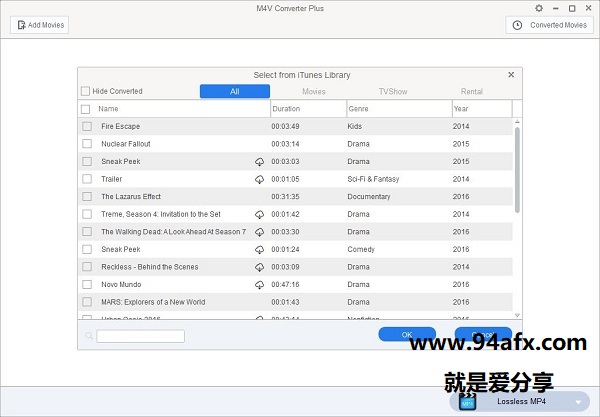Check the Reckless - Behind the Scenes checkbox
This screenshot has width=600, height=417.
87,267
